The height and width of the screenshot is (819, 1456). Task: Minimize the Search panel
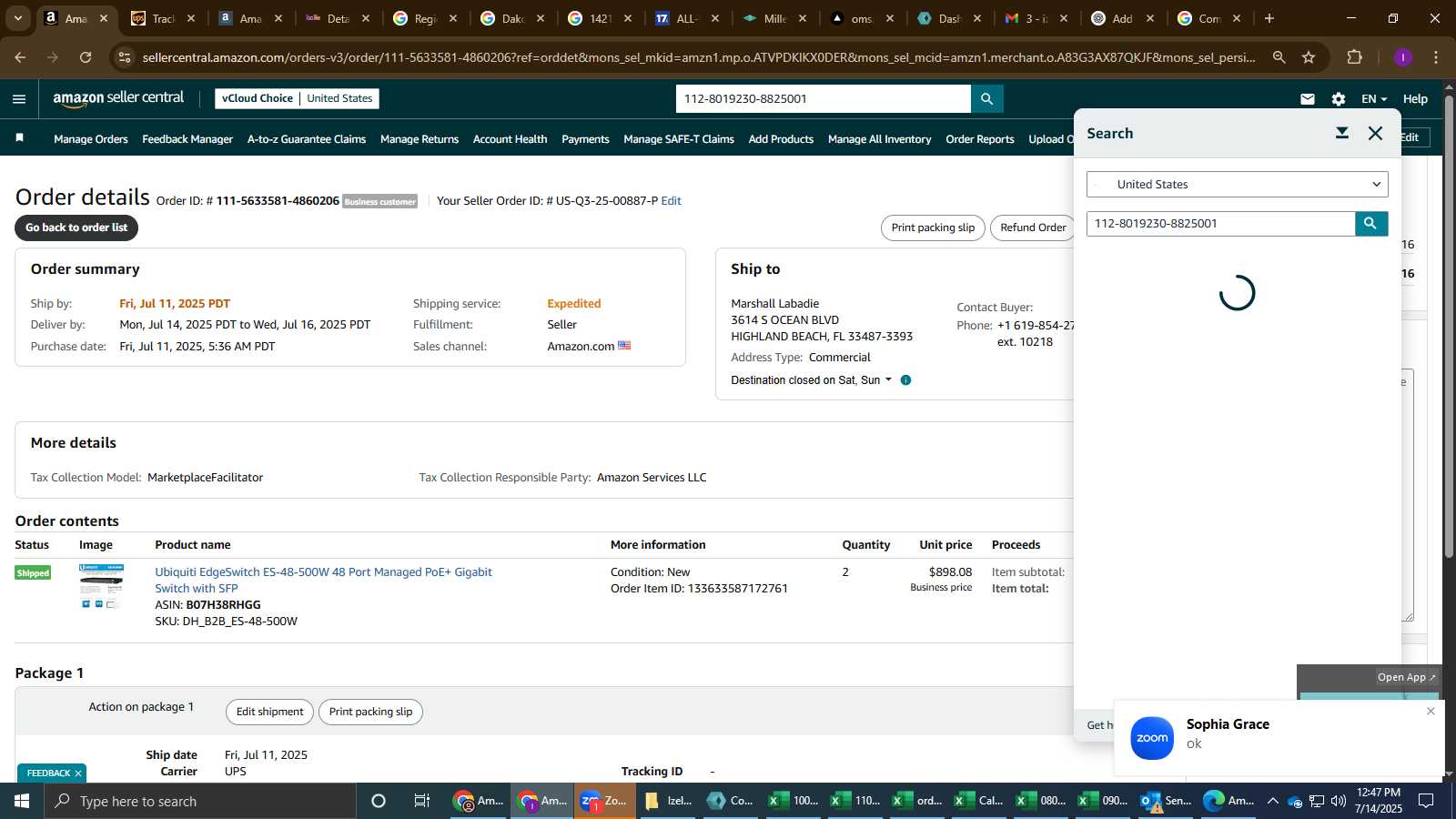click(x=1341, y=133)
